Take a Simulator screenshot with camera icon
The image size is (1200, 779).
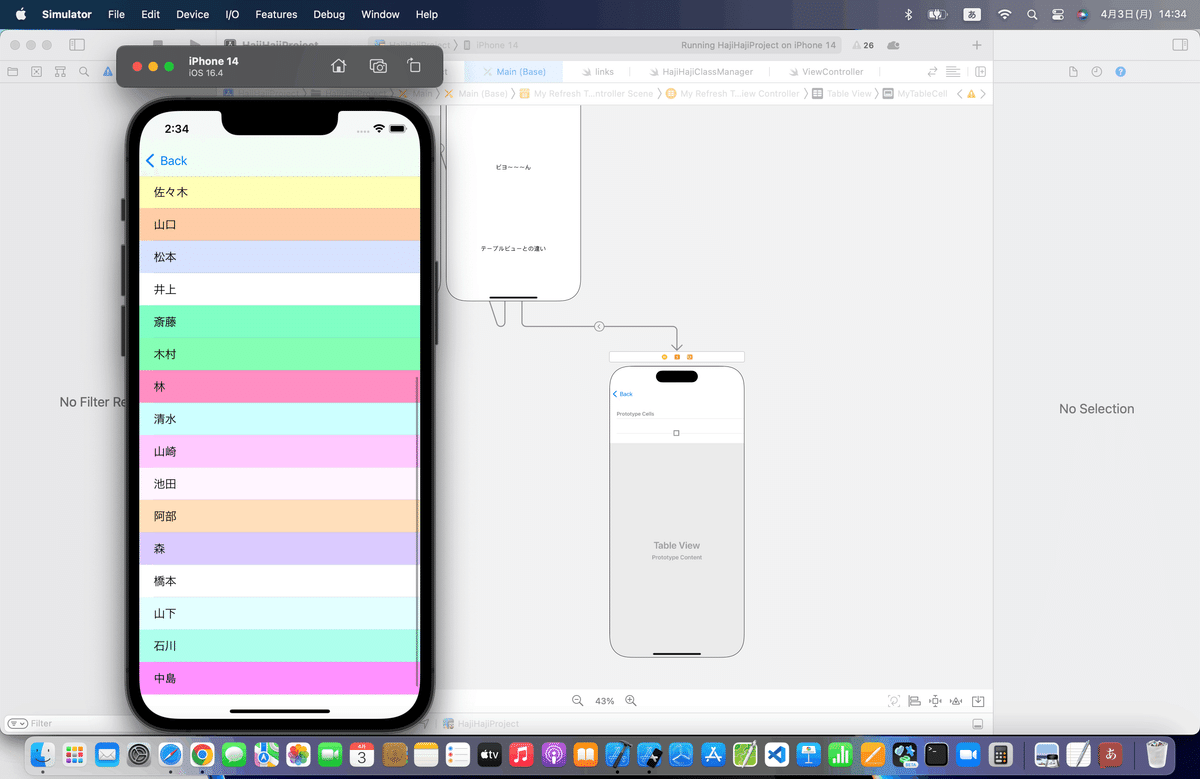[x=378, y=66]
